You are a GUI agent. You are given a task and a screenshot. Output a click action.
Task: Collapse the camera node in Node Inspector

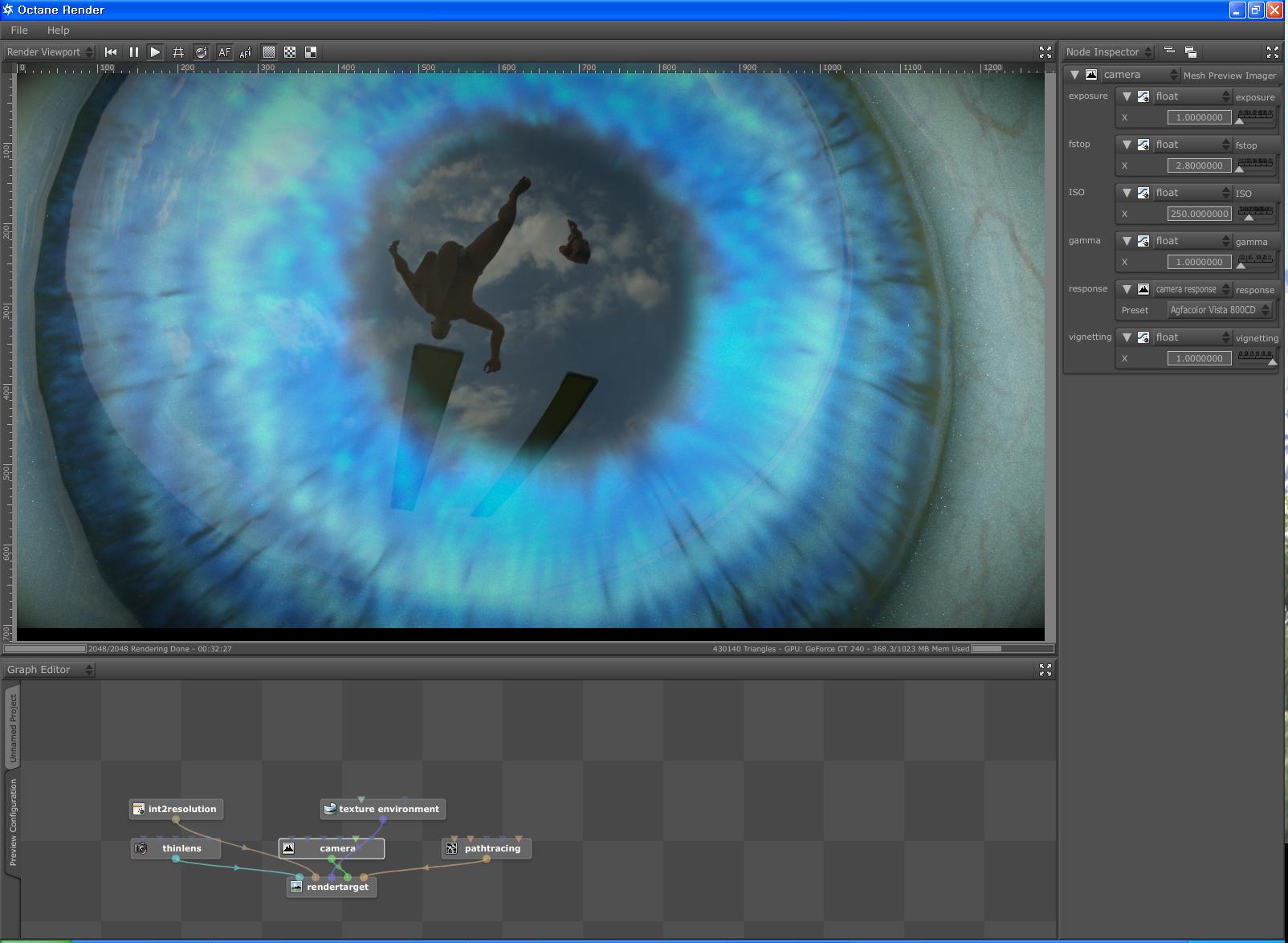(x=1074, y=75)
